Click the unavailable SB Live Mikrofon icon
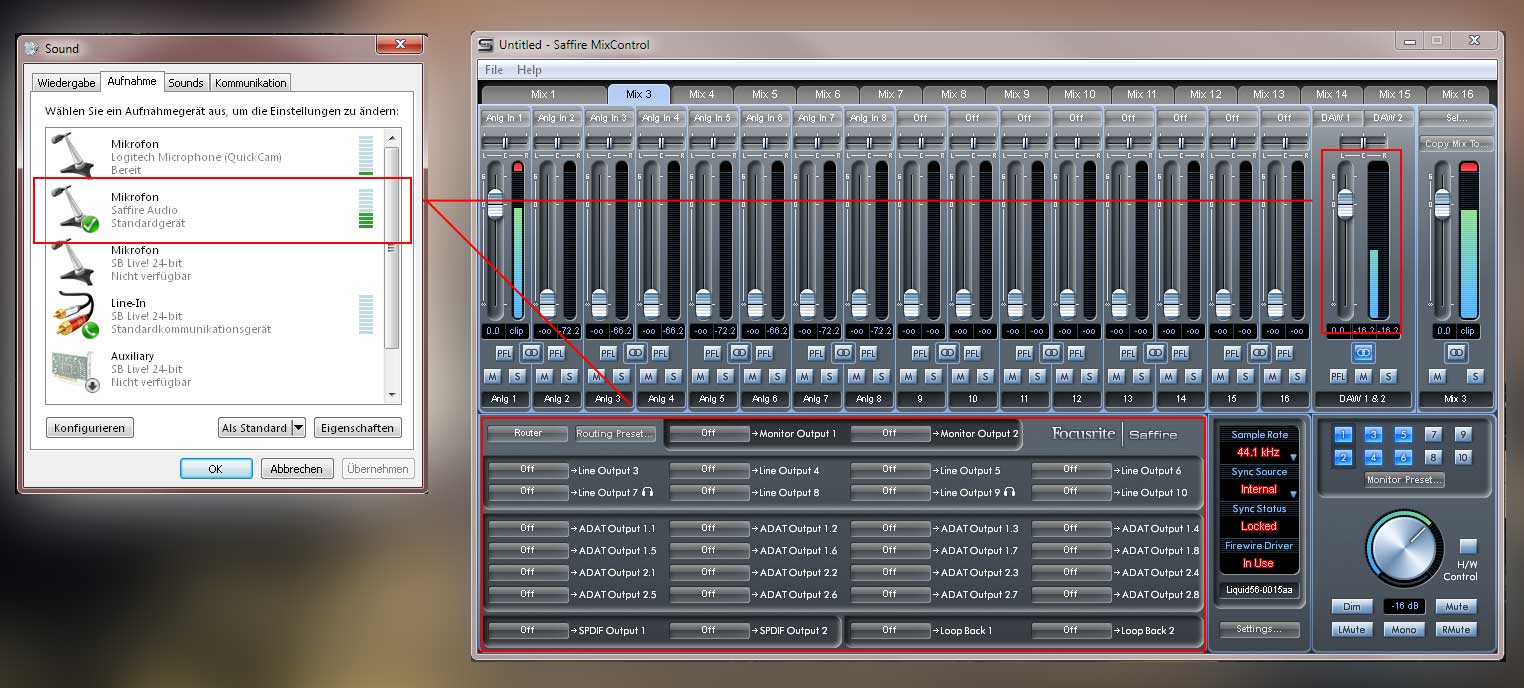The image size is (1524, 688). pos(74,262)
